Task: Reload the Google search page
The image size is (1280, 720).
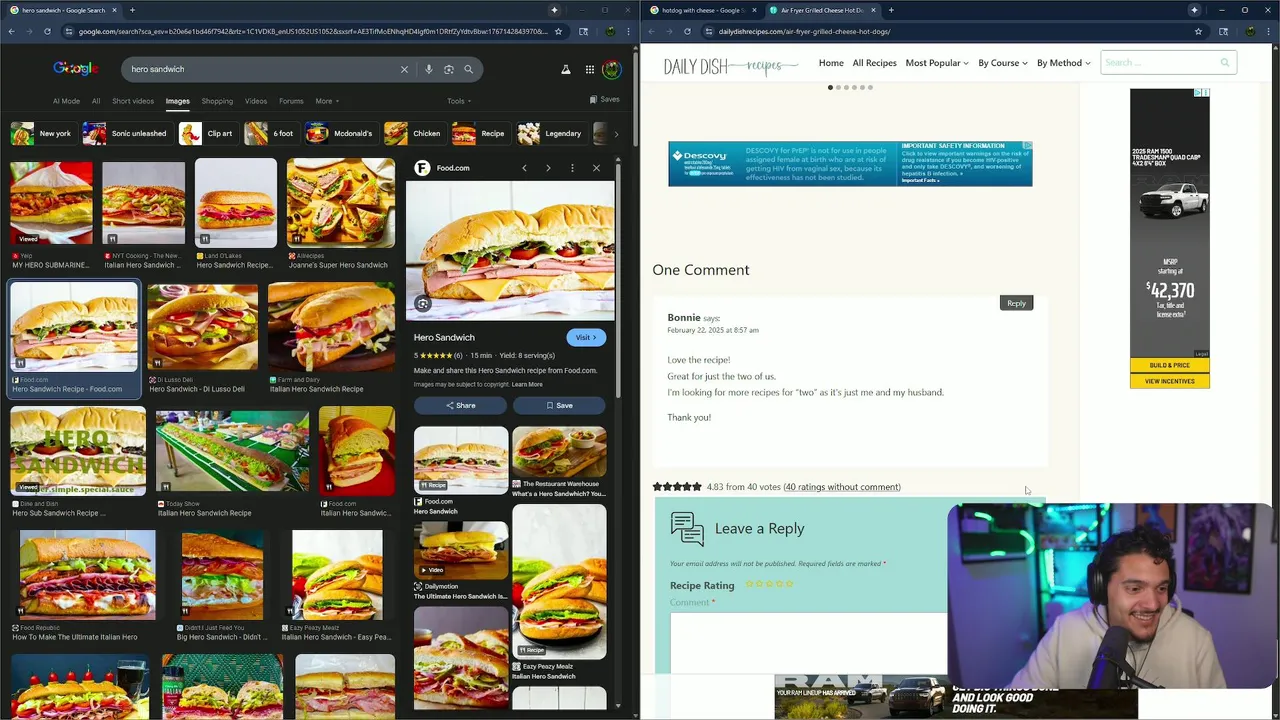Action: tap(47, 31)
